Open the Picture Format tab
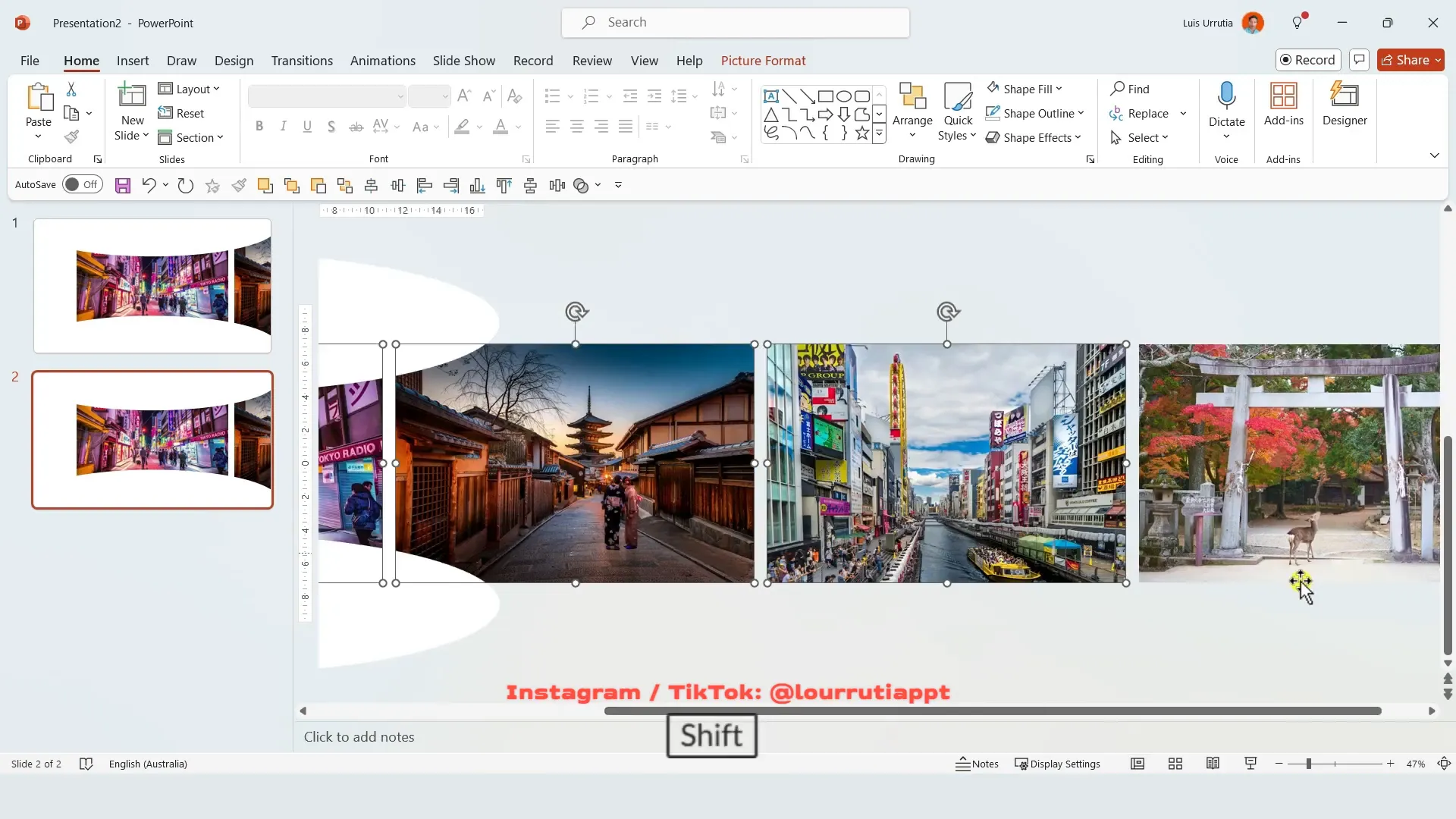The width and height of the screenshot is (1456, 819). tap(763, 61)
